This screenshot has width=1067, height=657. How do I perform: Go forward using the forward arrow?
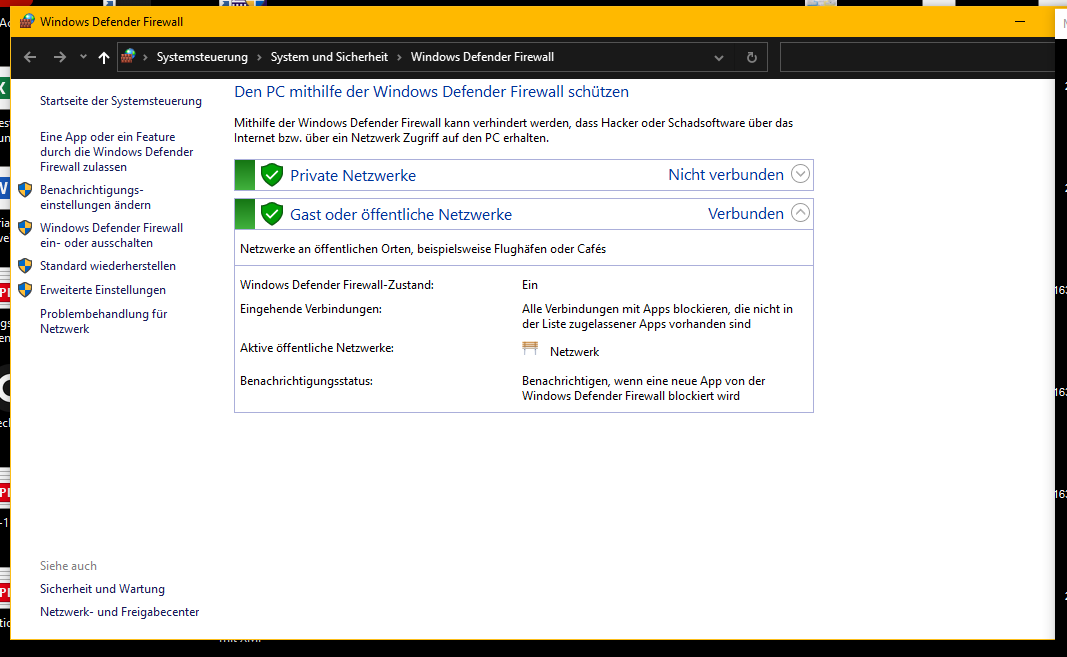(60, 57)
